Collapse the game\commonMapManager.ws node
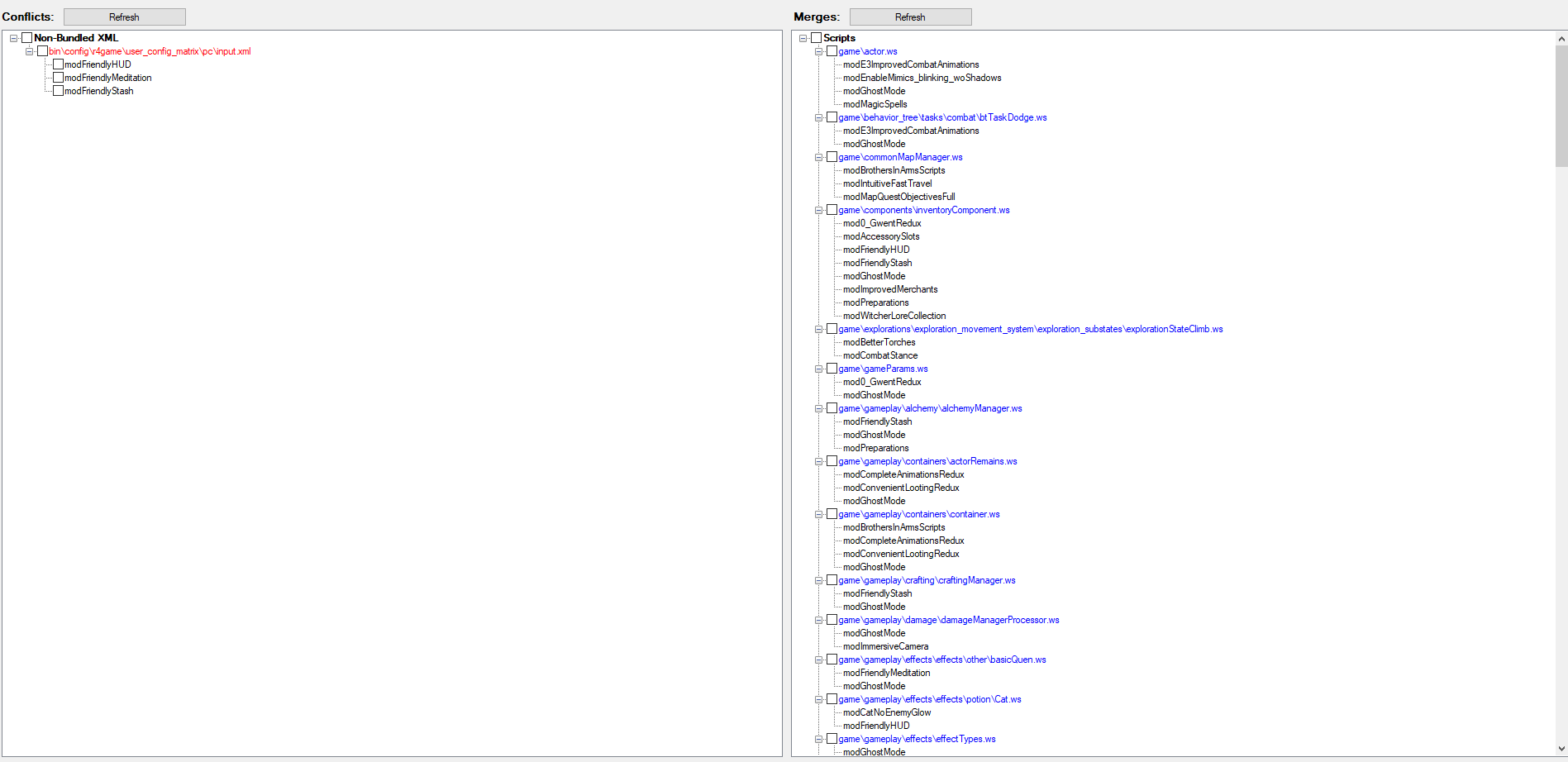The image size is (1568, 762). 819,157
